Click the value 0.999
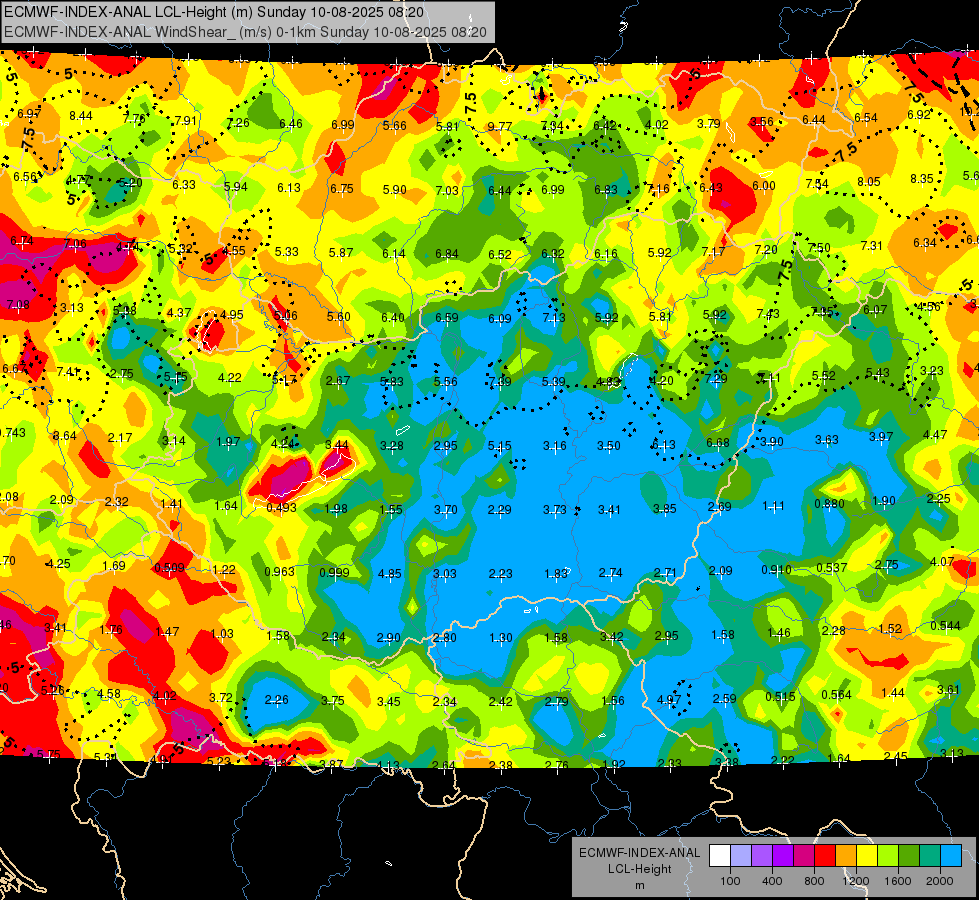Viewport: 979px width, 900px height. pos(334,573)
